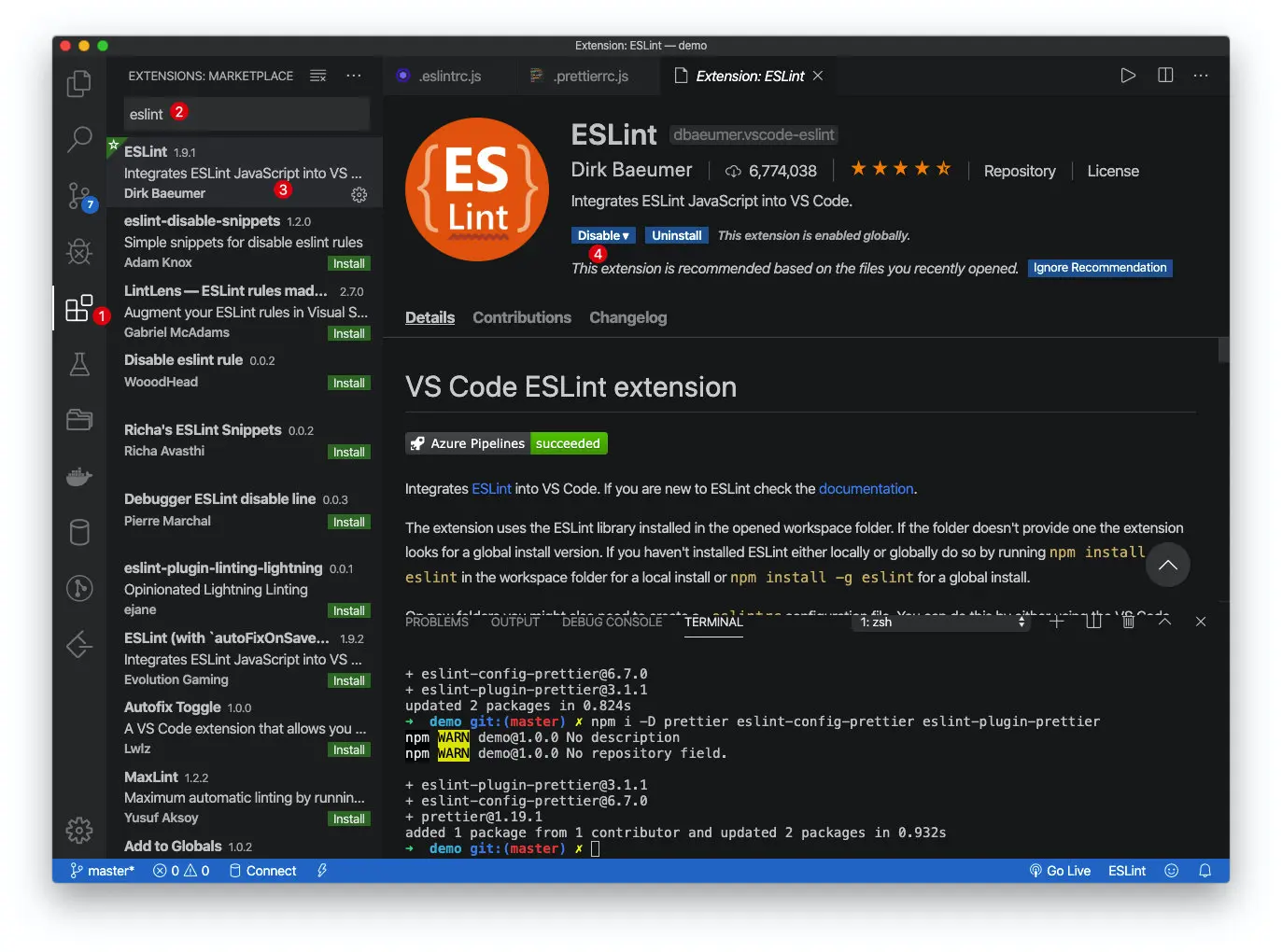Install LintLens extension

(x=349, y=334)
